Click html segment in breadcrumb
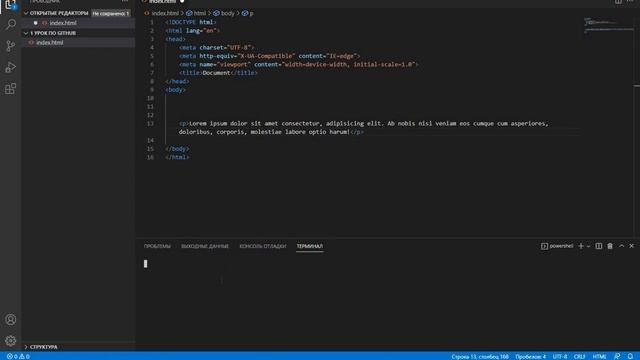This screenshot has width=640, height=360. click(200, 13)
